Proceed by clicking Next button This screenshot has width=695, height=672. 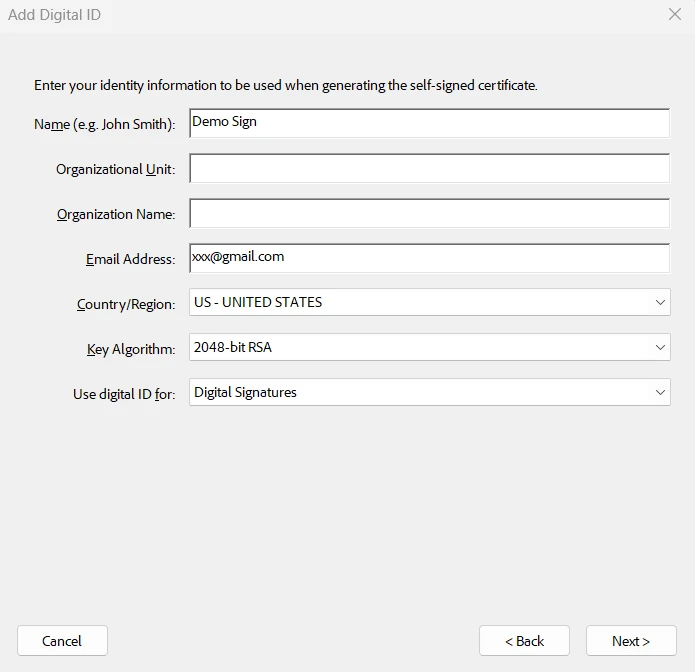click(631, 641)
